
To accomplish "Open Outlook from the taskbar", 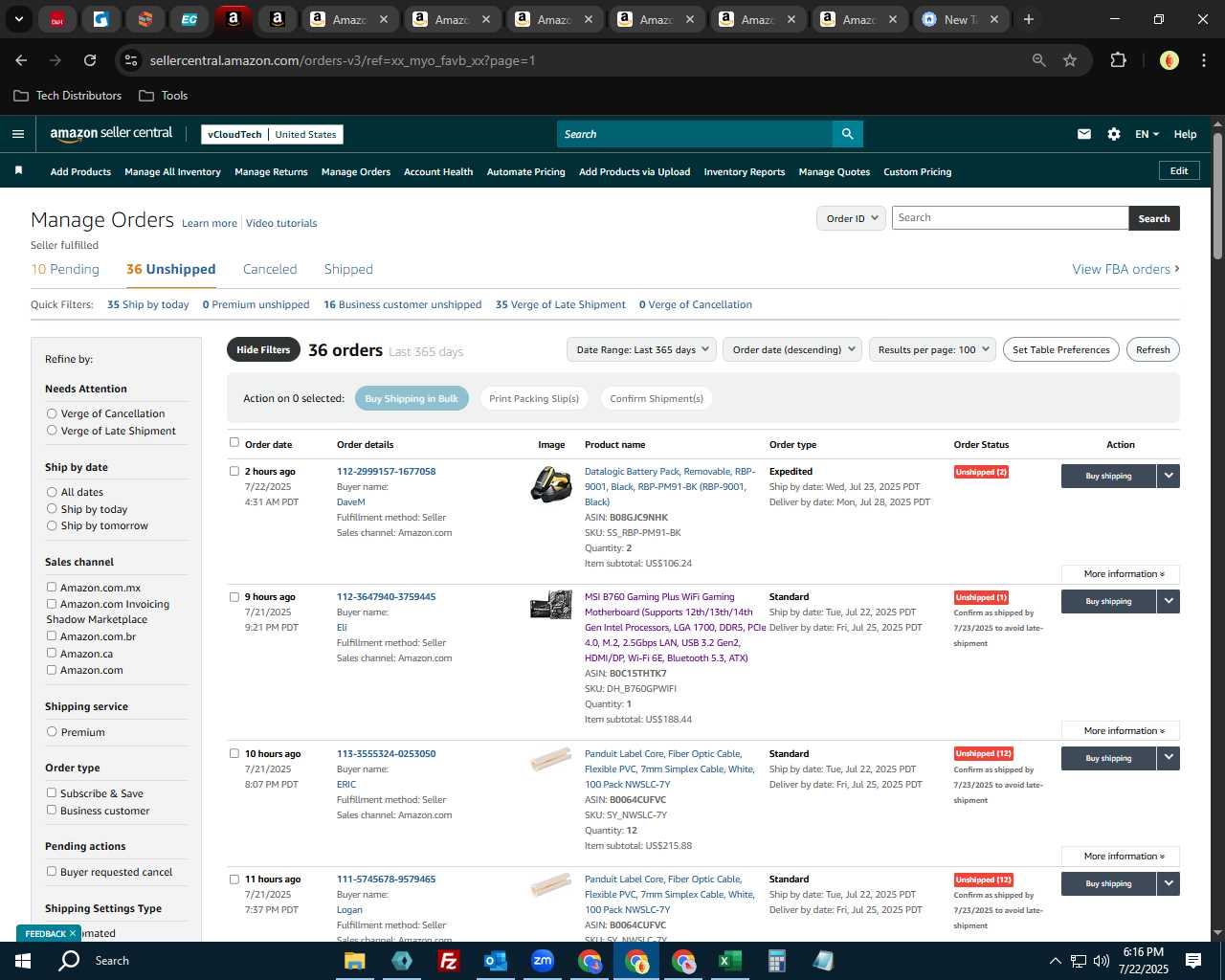I will (496, 961).
